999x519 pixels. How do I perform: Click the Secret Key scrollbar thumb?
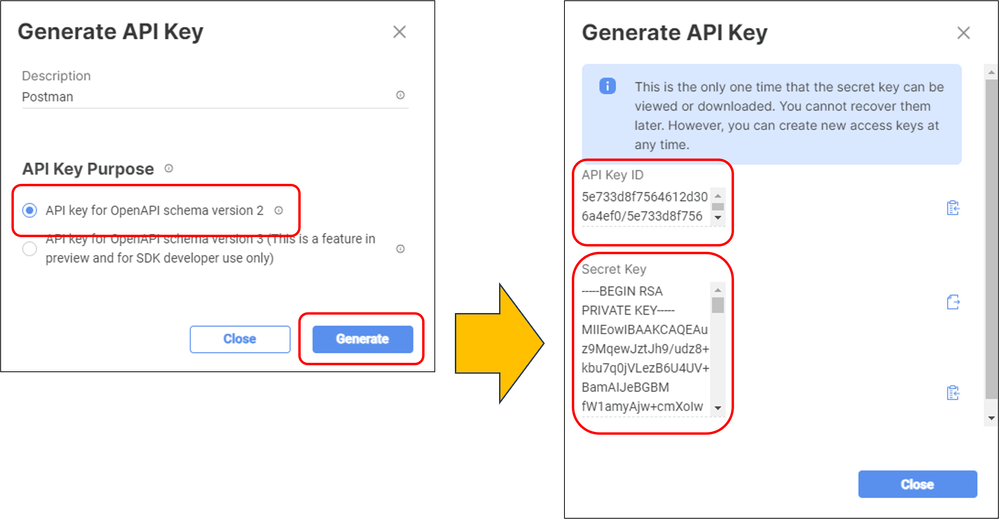click(x=718, y=305)
